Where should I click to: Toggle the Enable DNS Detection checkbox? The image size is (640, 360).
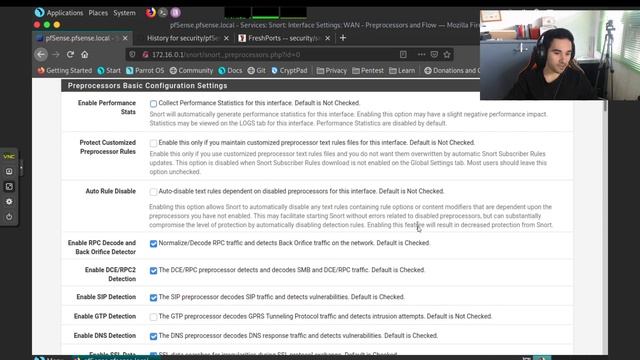click(x=153, y=336)
